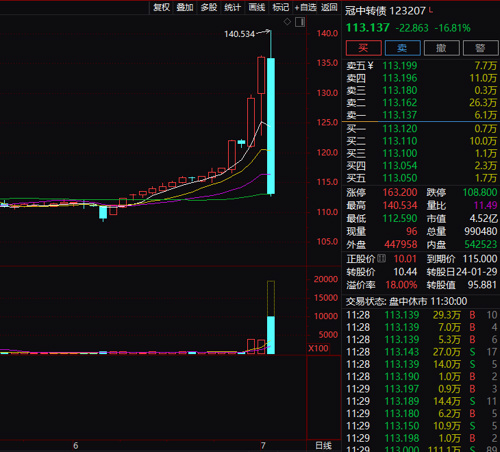500x452 pixels.
Task: Click the red 买 buy button
Action: [364, 48]
